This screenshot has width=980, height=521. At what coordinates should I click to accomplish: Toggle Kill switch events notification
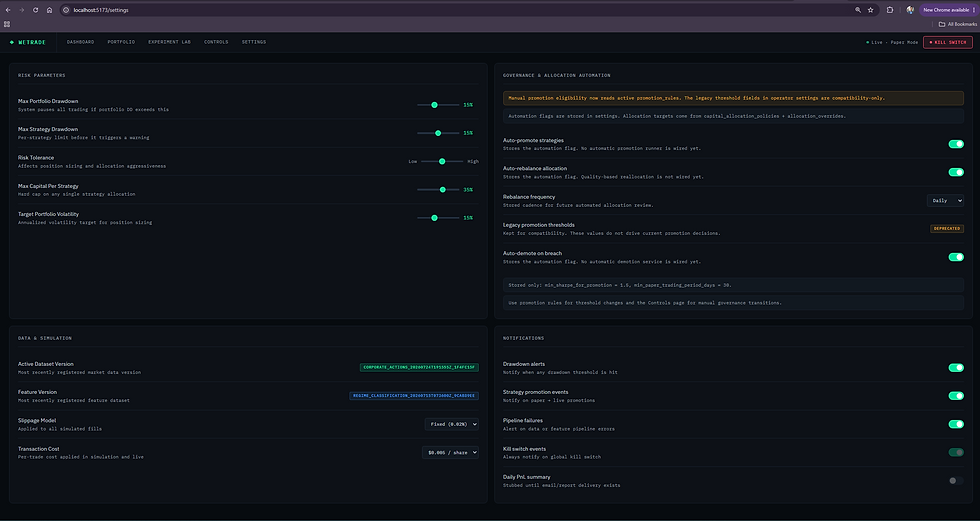[x=956, y=452]
